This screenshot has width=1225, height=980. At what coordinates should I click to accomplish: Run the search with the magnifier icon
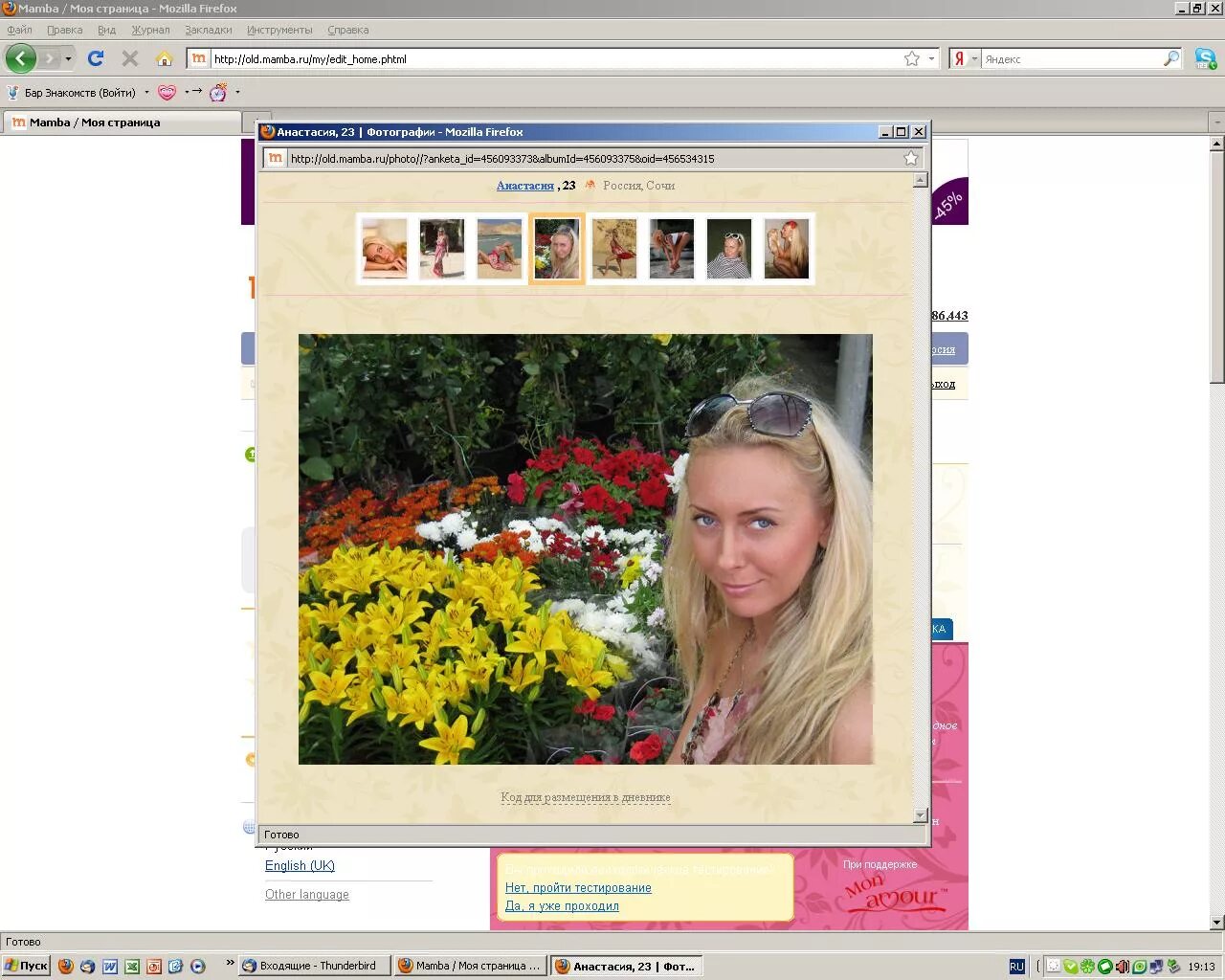1171,58
